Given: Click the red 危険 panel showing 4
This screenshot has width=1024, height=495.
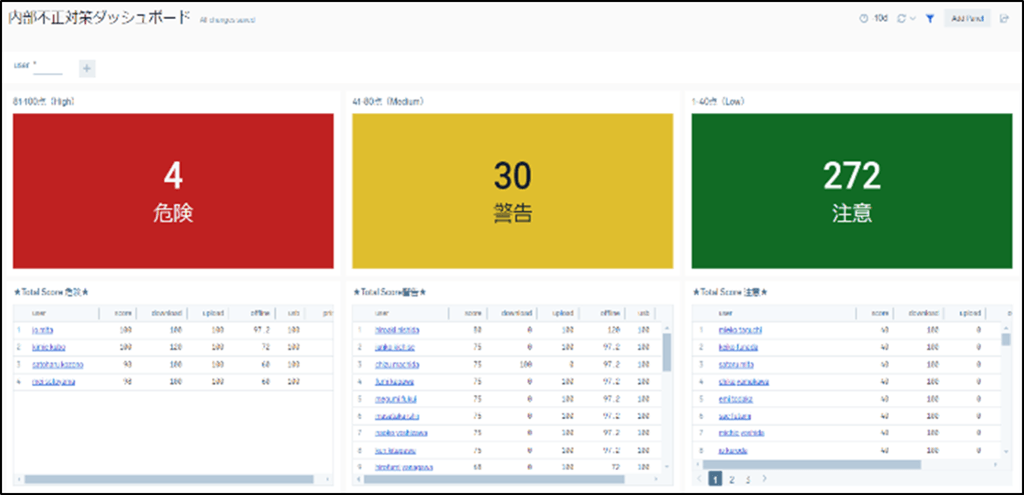Looking at the screenshot, I should pos(173,190).
